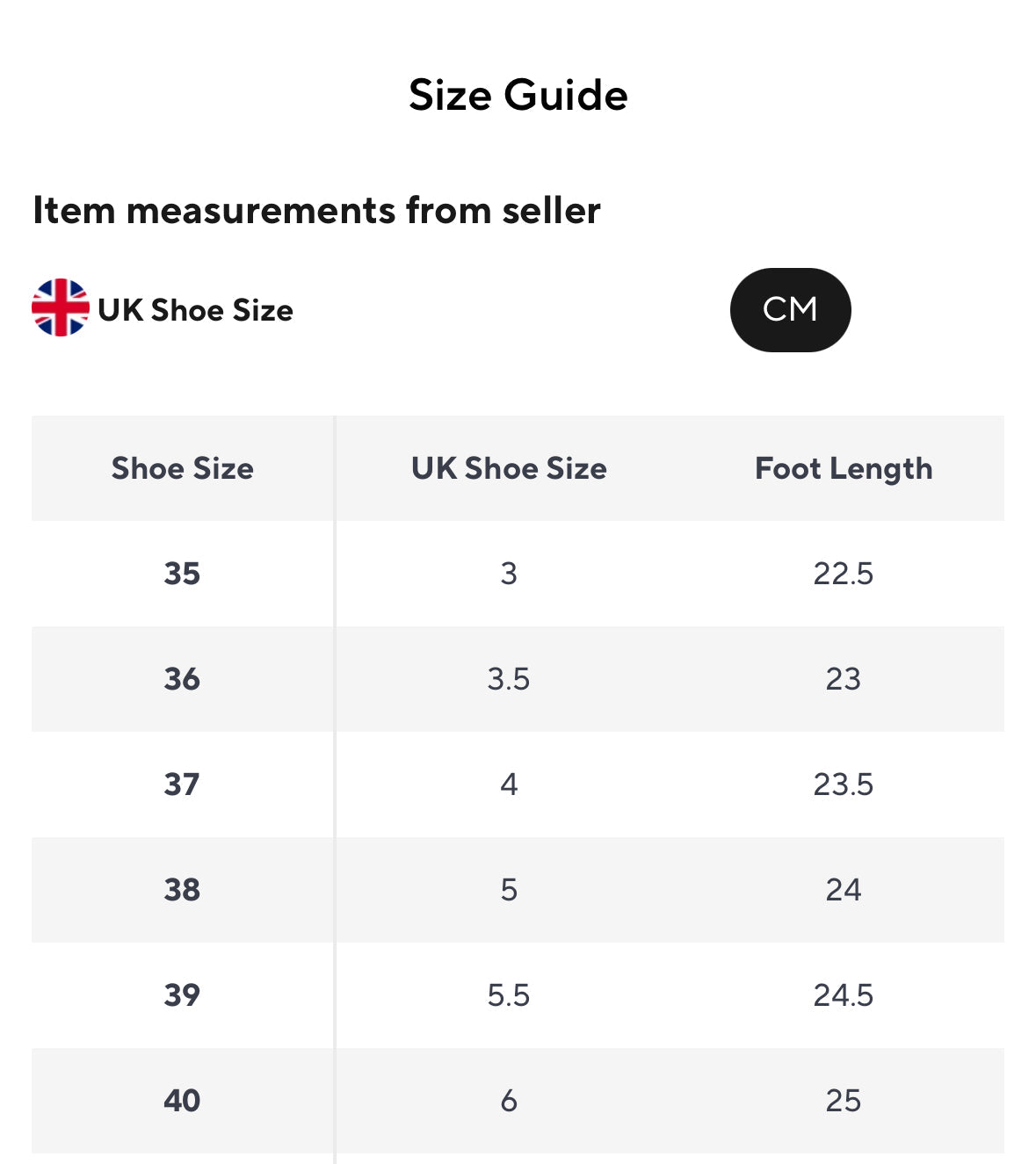Viewport: 1036px width, 1164px height.
Task: Select shoe size 38 row label
Action: point(182,890)
